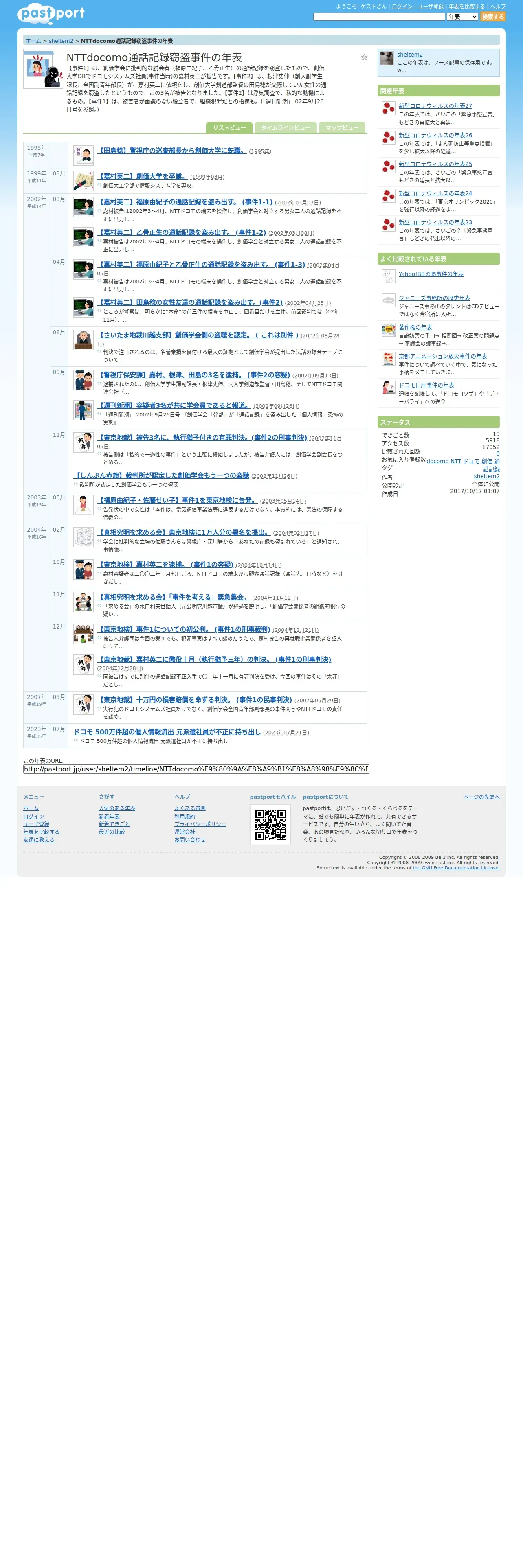Screen dimensions: 523x1568
Task: Open sheltem2 in the breadcrumb
Action: [x=61, y=41]
